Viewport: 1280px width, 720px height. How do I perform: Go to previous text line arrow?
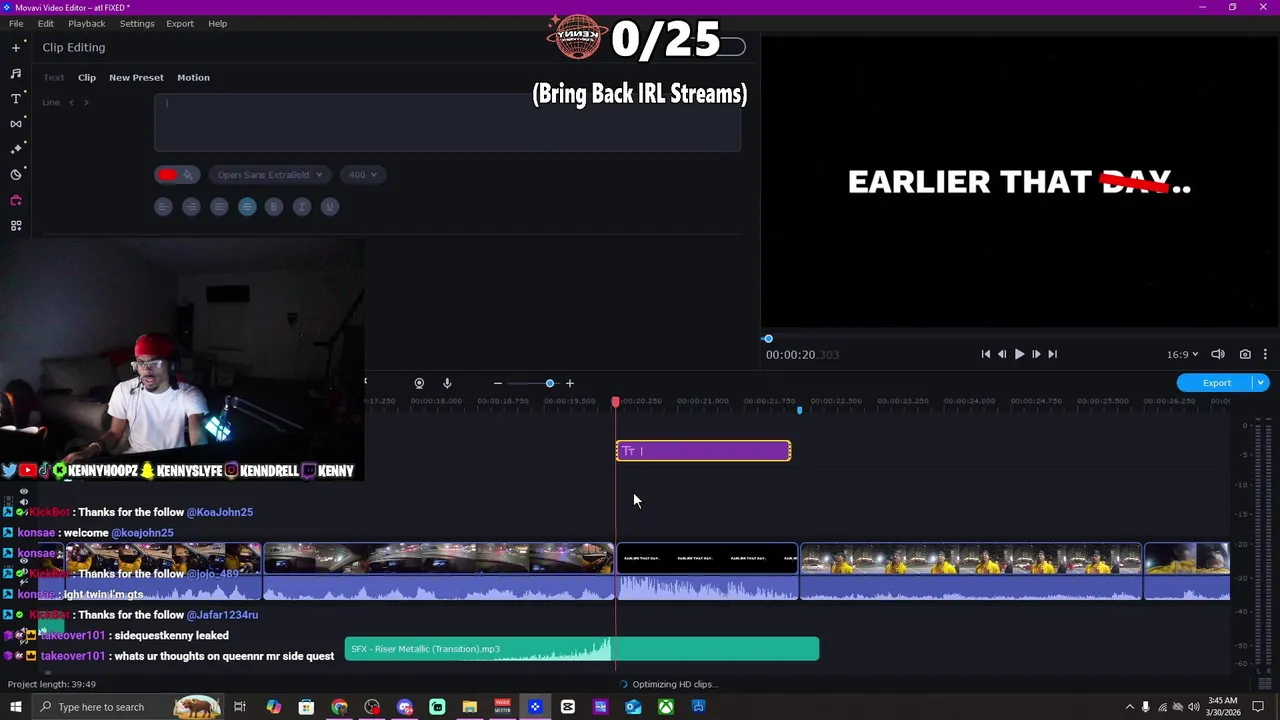[x=71, y=102]
